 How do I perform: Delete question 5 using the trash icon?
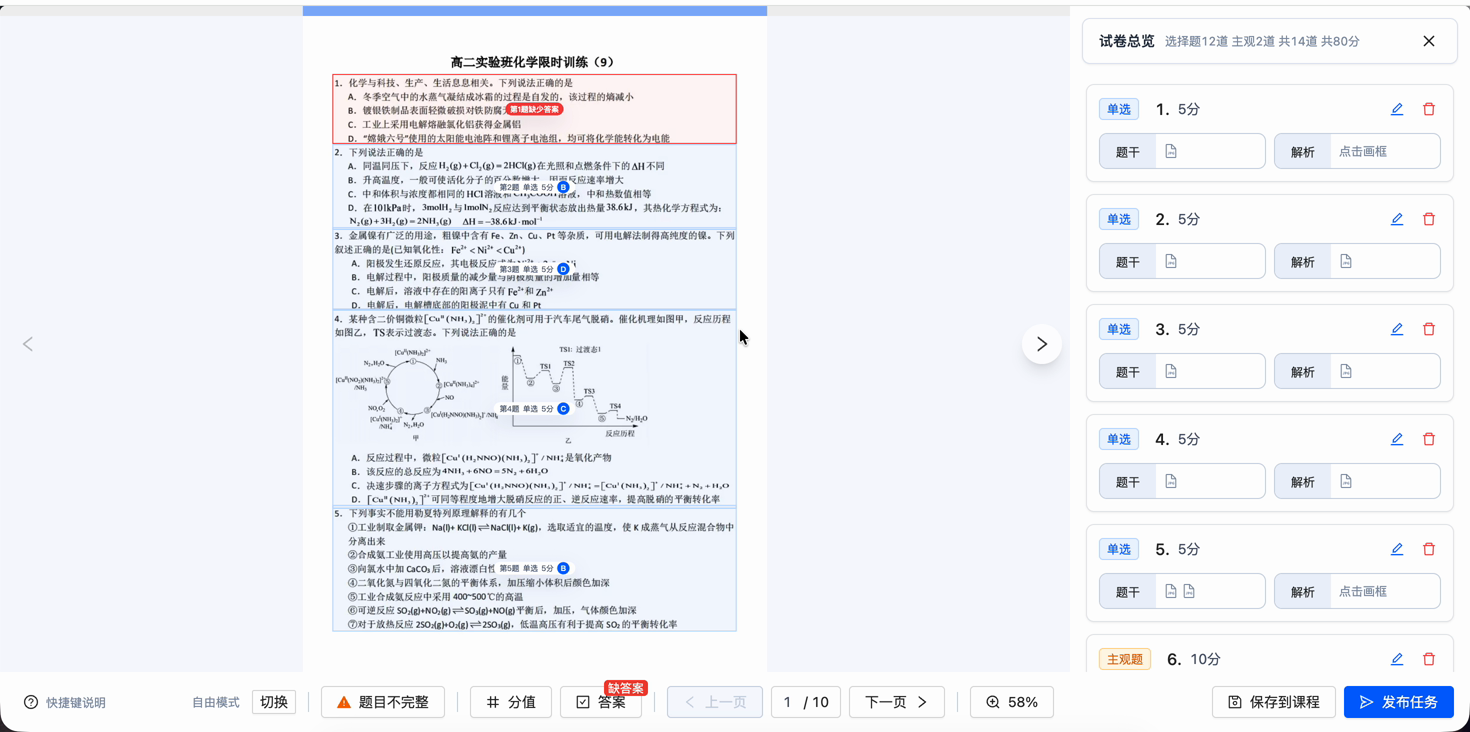pyautogui.click(x=1429, y=549)
